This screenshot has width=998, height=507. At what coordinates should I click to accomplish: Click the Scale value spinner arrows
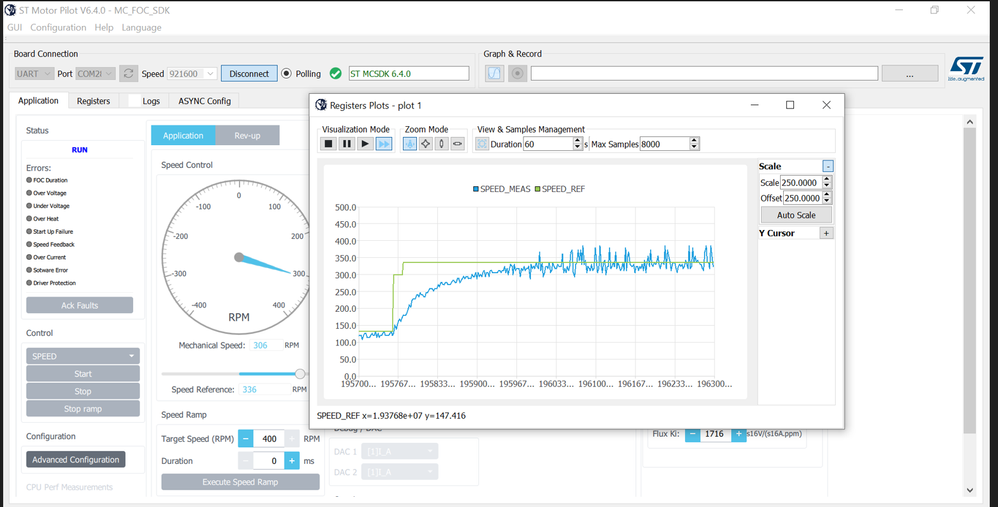tap(827, 183)
